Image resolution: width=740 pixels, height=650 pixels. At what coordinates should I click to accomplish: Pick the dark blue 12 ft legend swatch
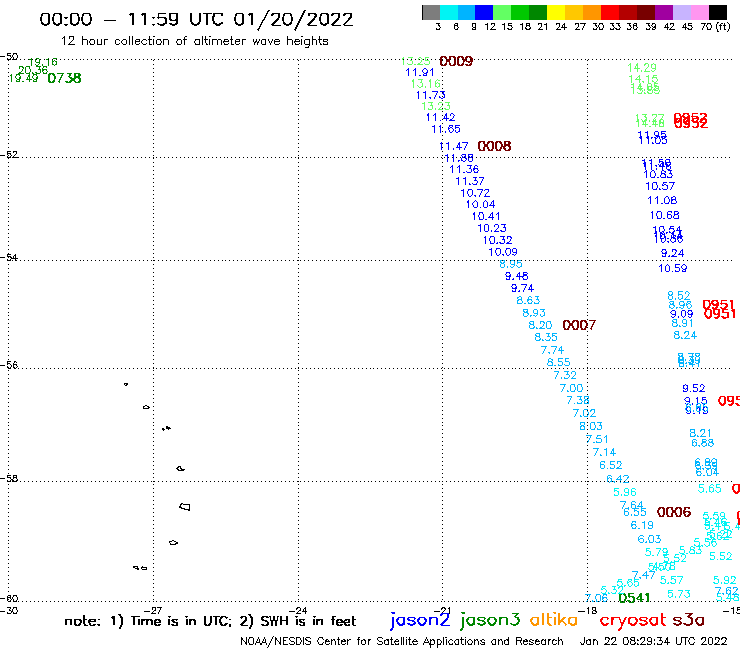(484, 12)
